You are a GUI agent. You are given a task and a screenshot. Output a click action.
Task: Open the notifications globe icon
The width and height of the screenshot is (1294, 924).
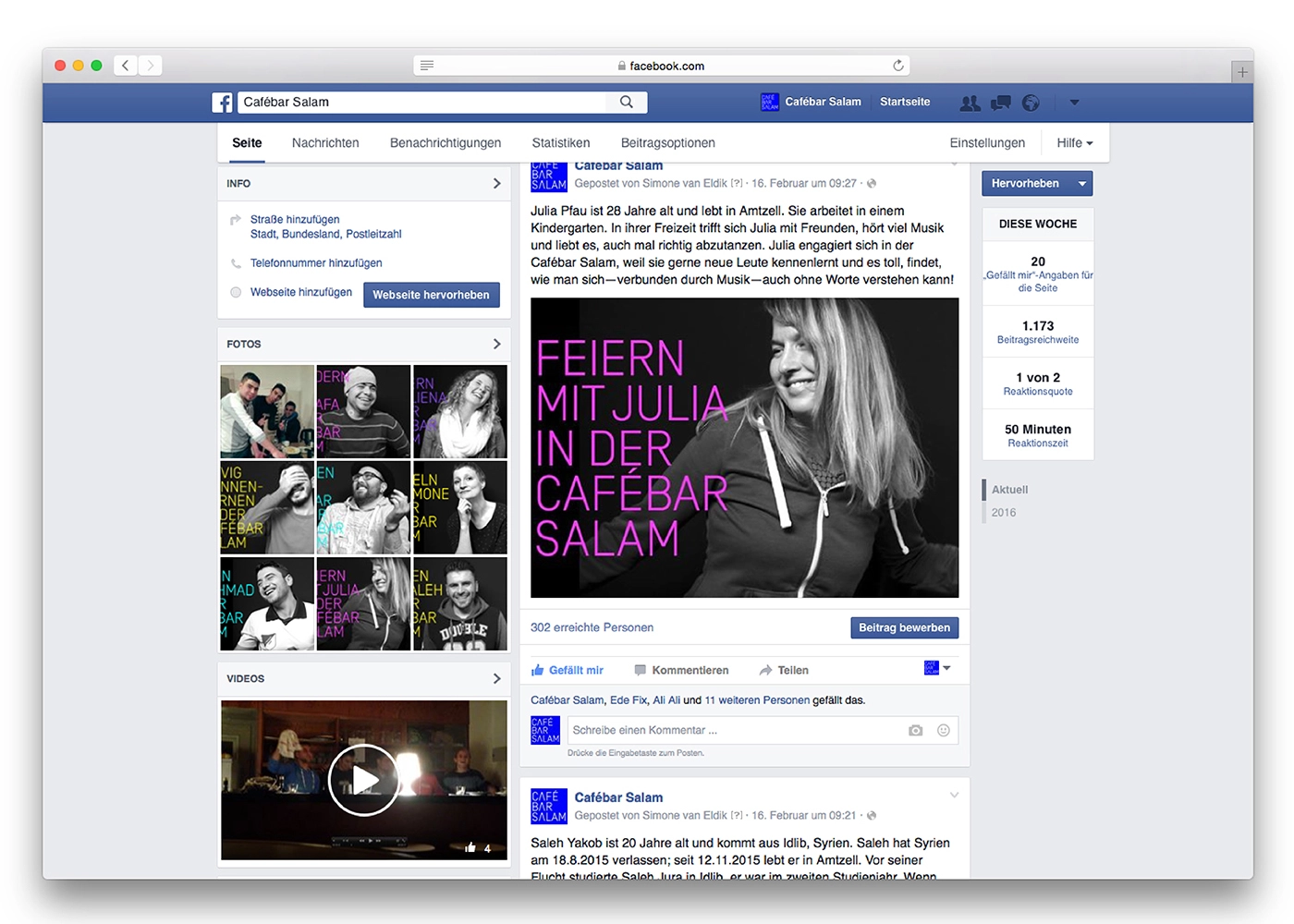coord(1031,103)
